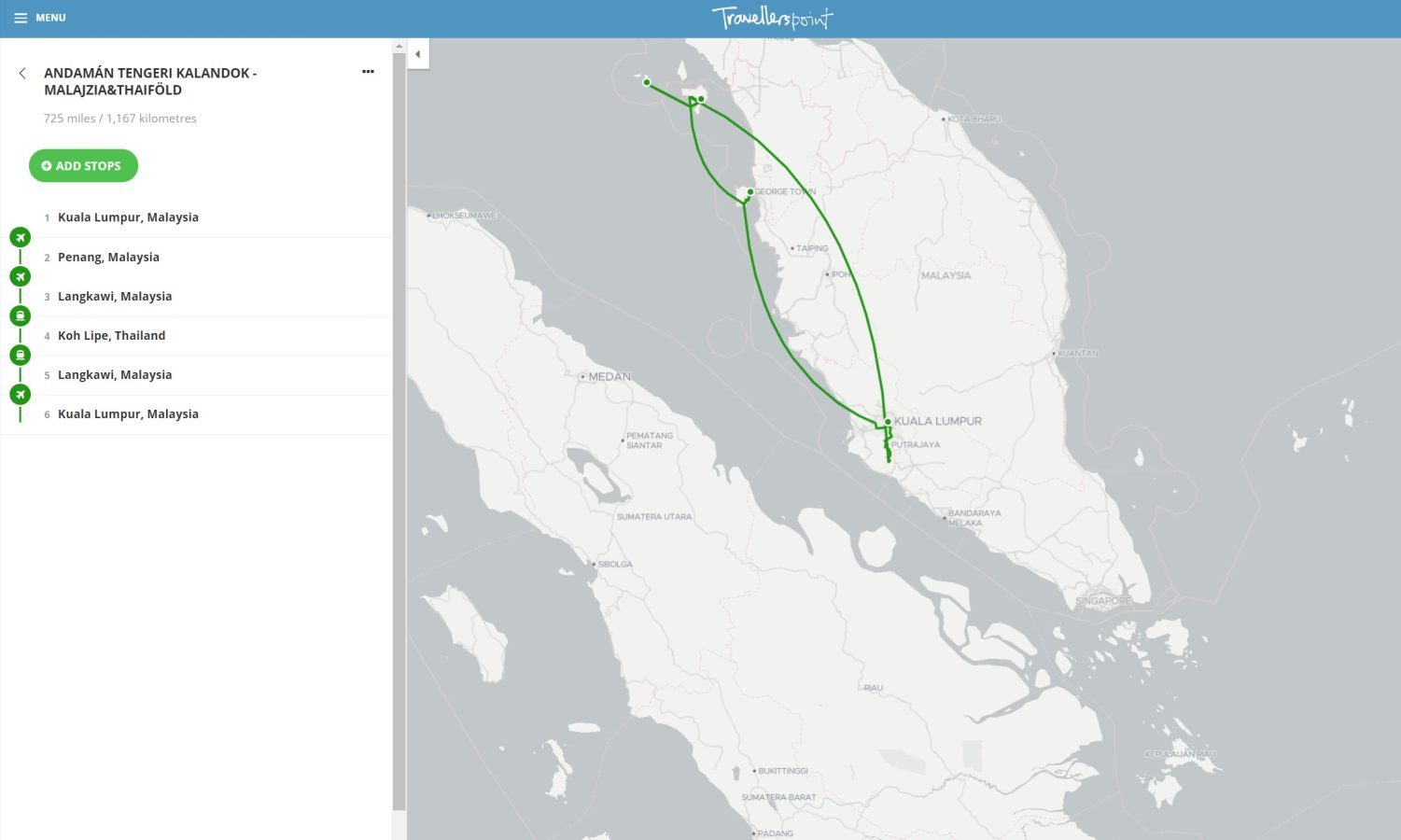The image size is (1401, 840).
Task: Click the back arrow beside the trip title
Action: coord(22,73)
